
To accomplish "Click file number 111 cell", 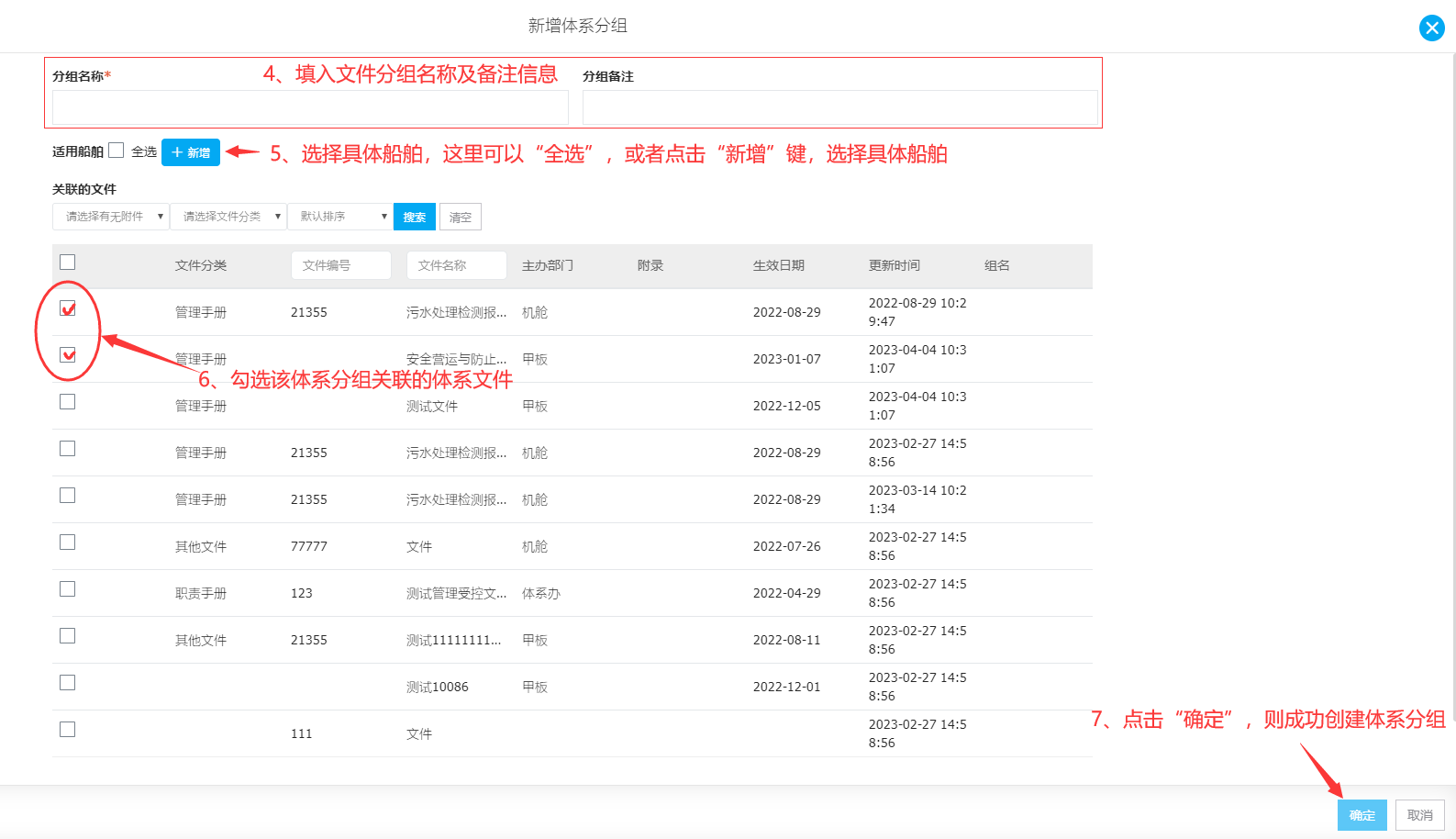I will coord(302,733).
